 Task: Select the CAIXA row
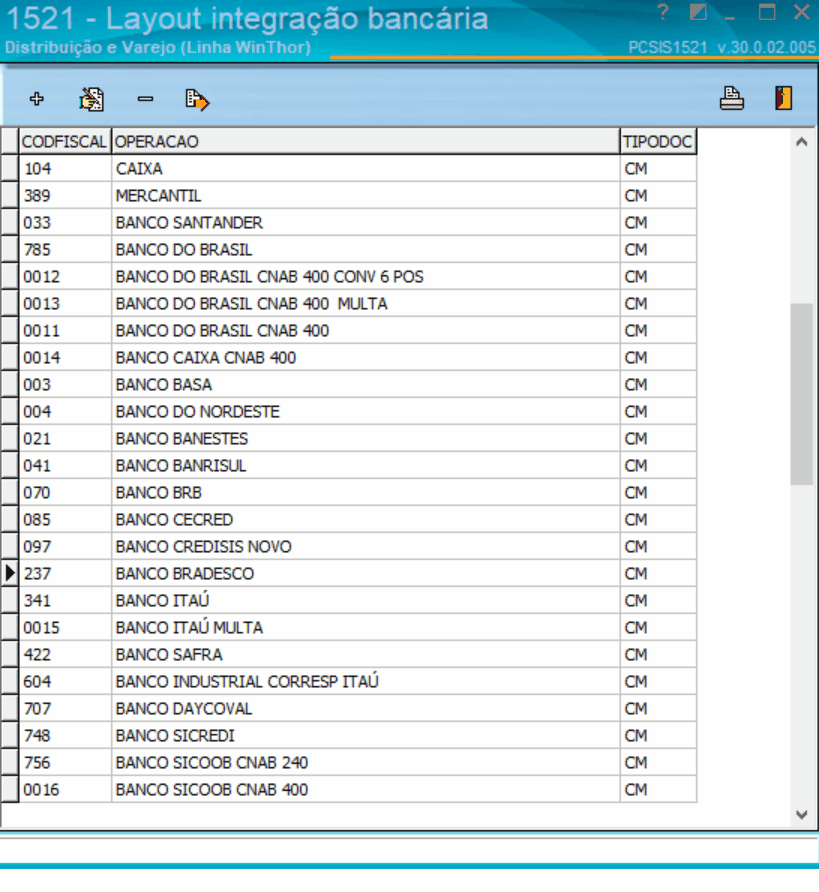pyautogui.click(x=348, y=168)
